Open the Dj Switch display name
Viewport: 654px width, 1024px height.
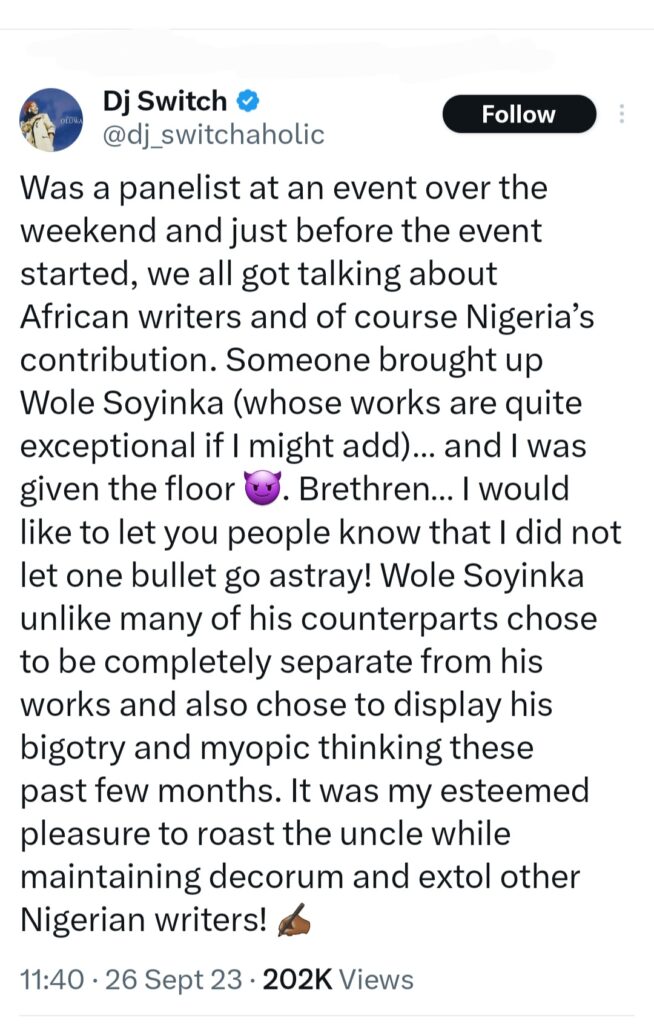click(165, 101)
